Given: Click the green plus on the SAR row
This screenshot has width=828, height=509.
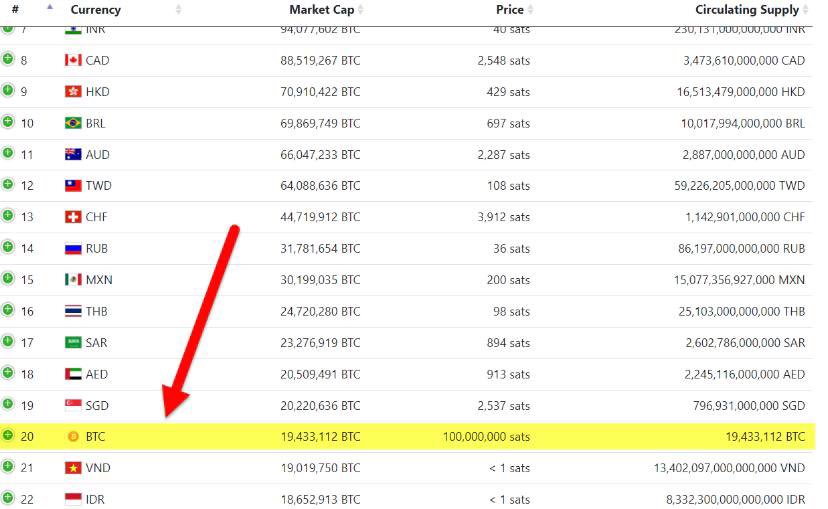Looking at the screenshot, I should [7, 341].
